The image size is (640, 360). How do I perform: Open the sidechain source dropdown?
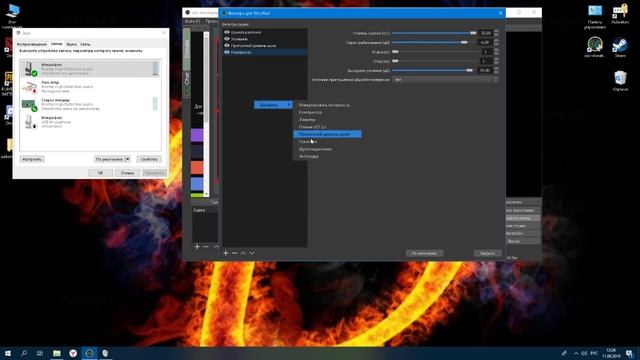coord(445,80)
